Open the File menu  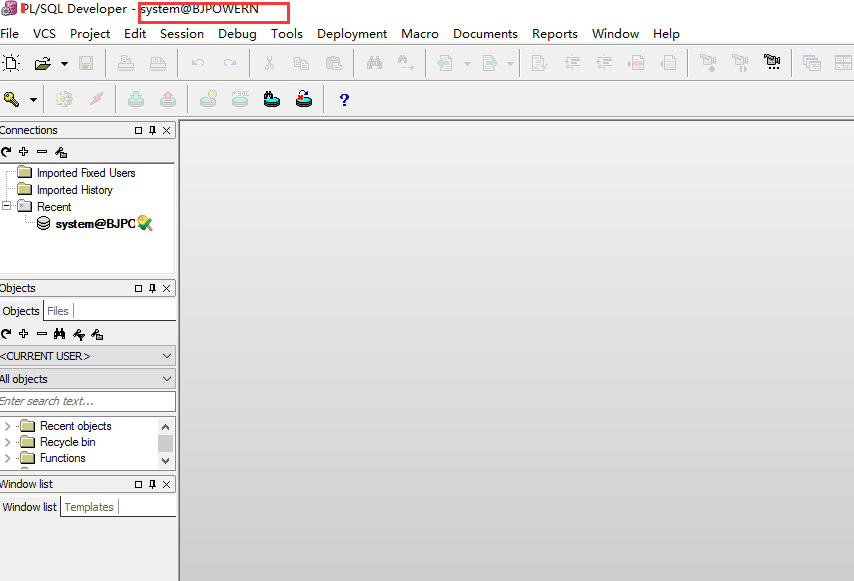9,34
